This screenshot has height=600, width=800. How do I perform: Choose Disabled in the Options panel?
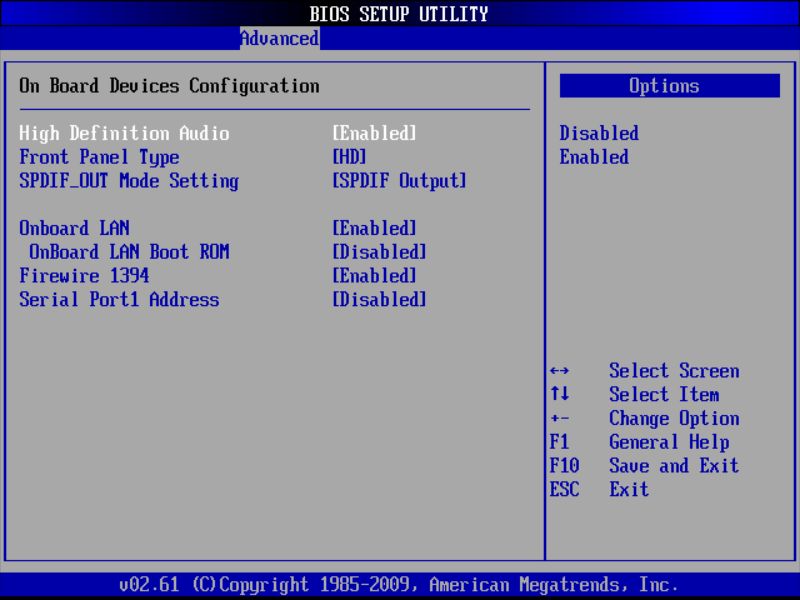click(x=598, y=133)
